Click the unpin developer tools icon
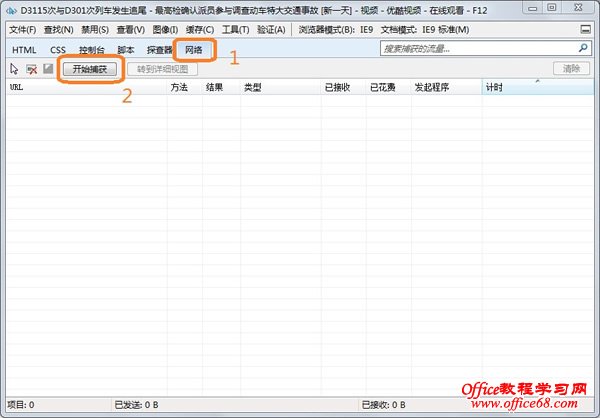Screen dimensions: 600x418 [x=585, y=29]
